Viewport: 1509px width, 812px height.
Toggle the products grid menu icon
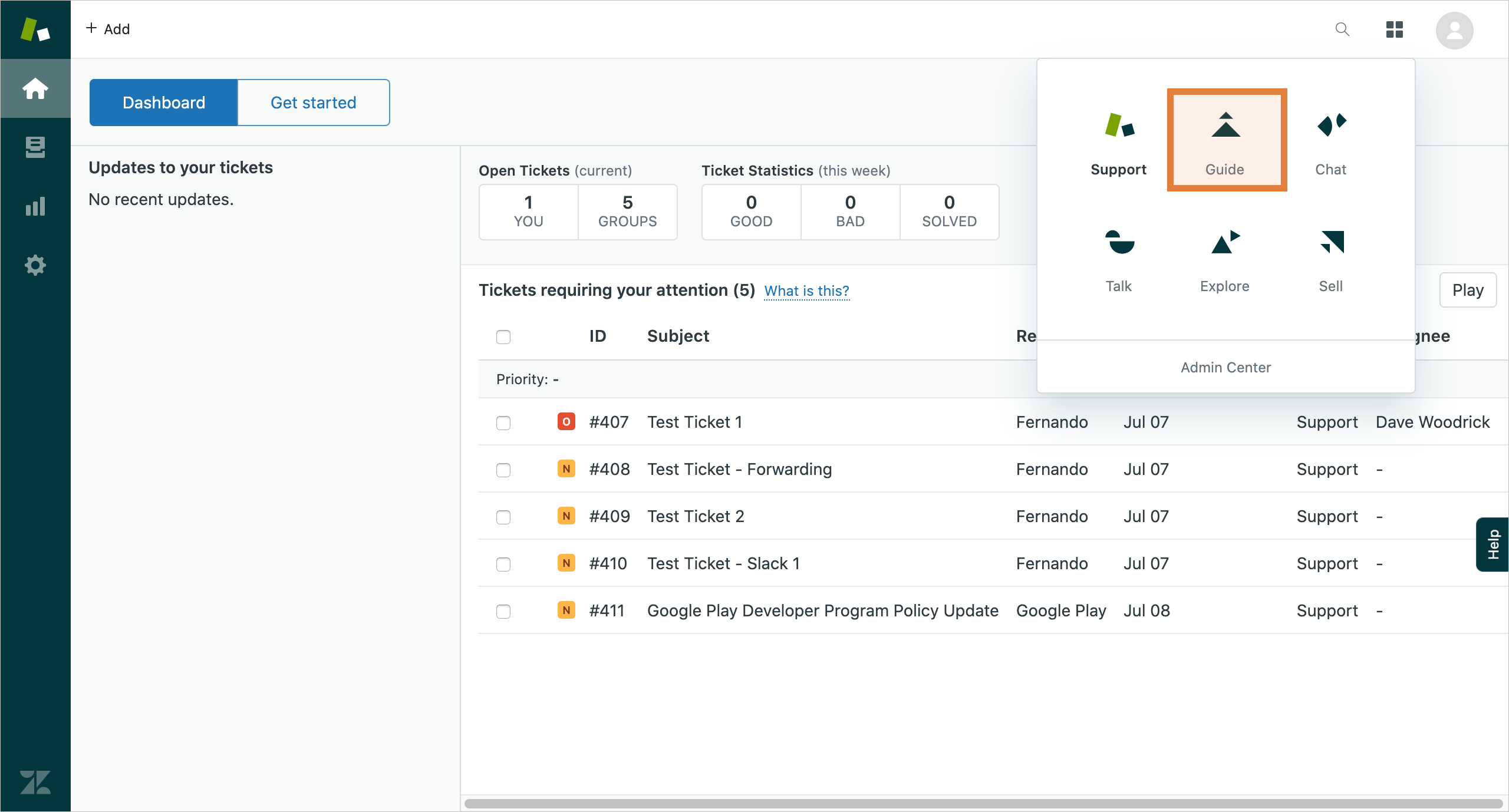[1395, 29]
